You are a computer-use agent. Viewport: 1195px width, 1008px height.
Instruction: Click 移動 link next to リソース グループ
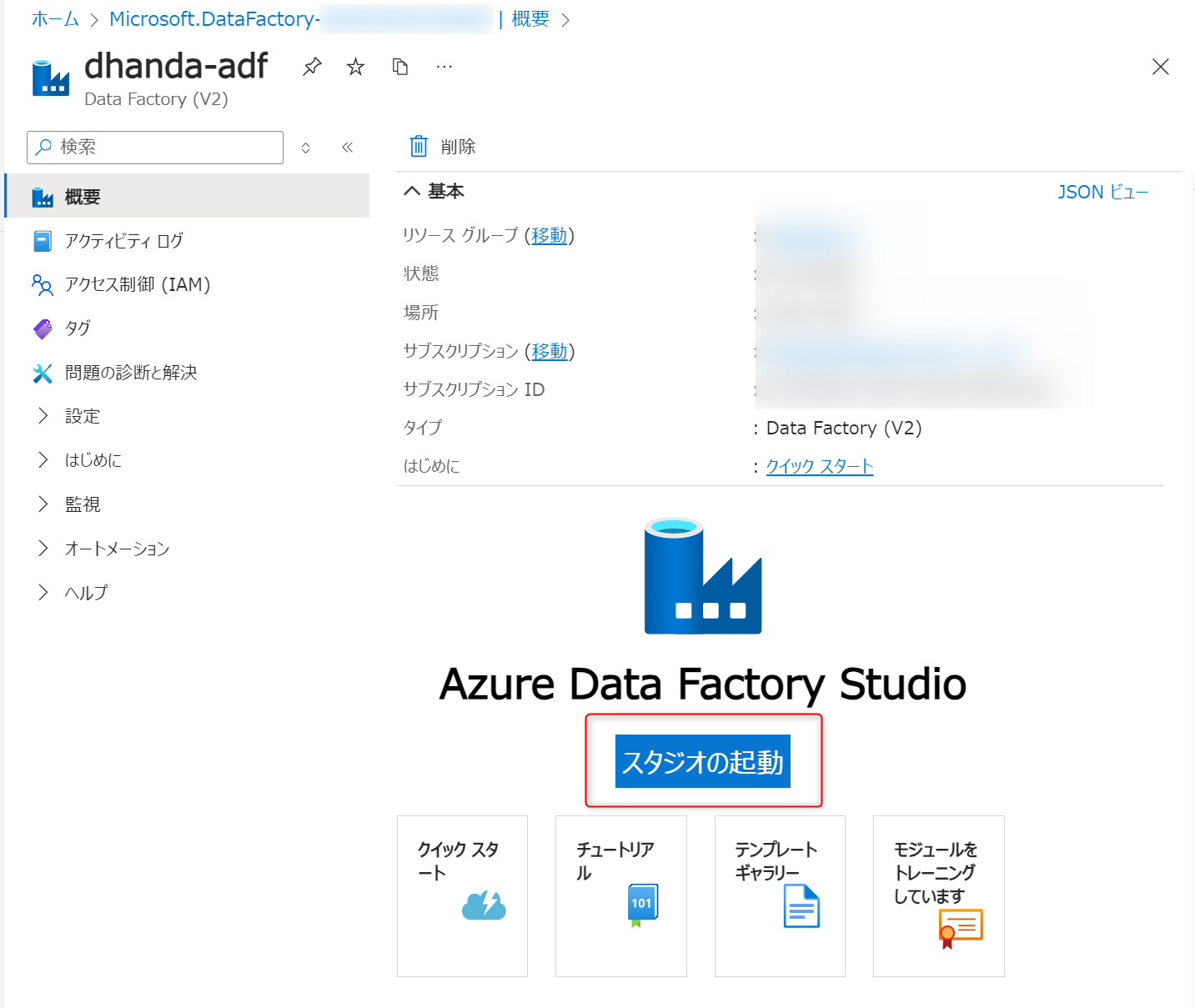click(x=550, y=236)
